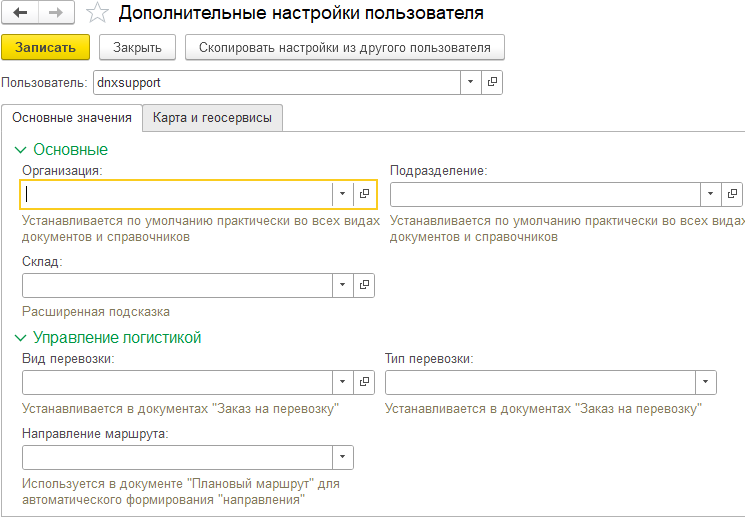
Task: Click into the Склад input field
Action: (x=177, y=285)
